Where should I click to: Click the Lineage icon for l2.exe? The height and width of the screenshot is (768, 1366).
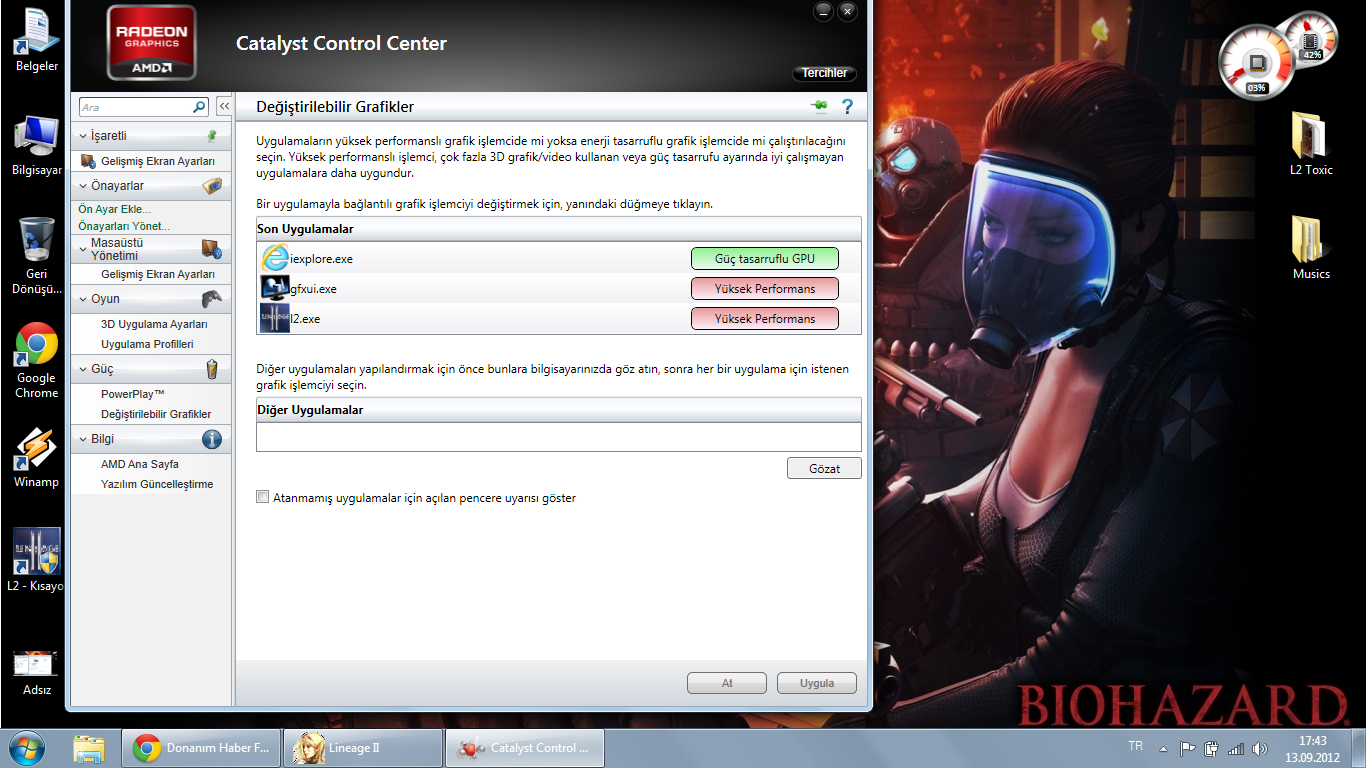click(x=275, y=318)
